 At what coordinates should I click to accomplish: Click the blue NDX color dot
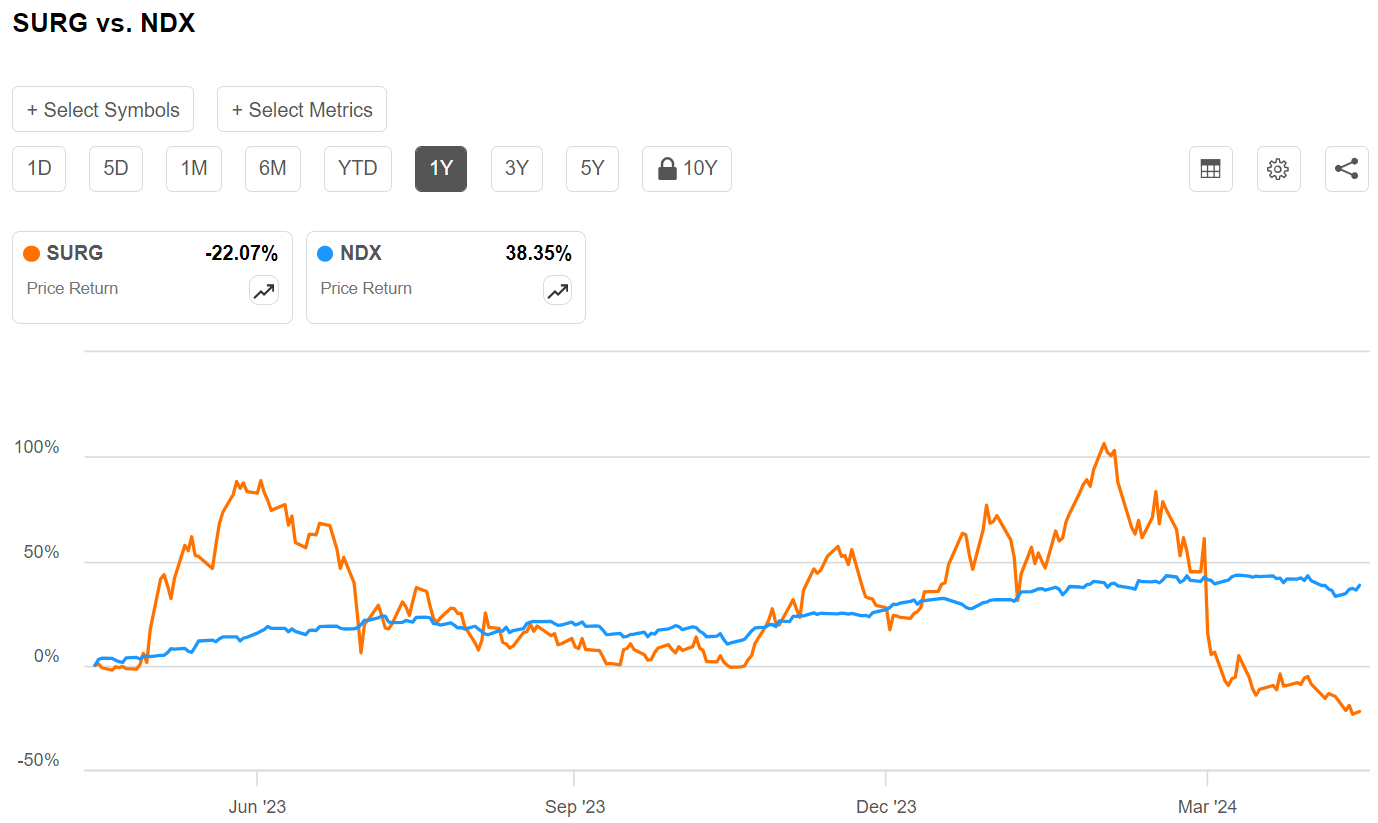(x=325, y=254)
